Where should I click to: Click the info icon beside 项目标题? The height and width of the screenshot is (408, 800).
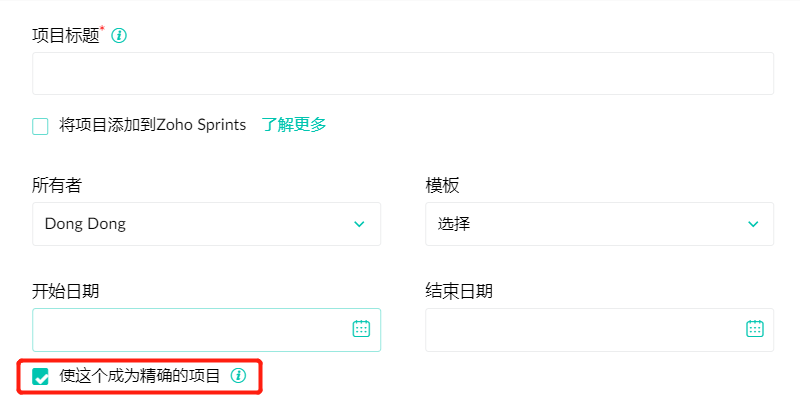[x=119, y=36]
